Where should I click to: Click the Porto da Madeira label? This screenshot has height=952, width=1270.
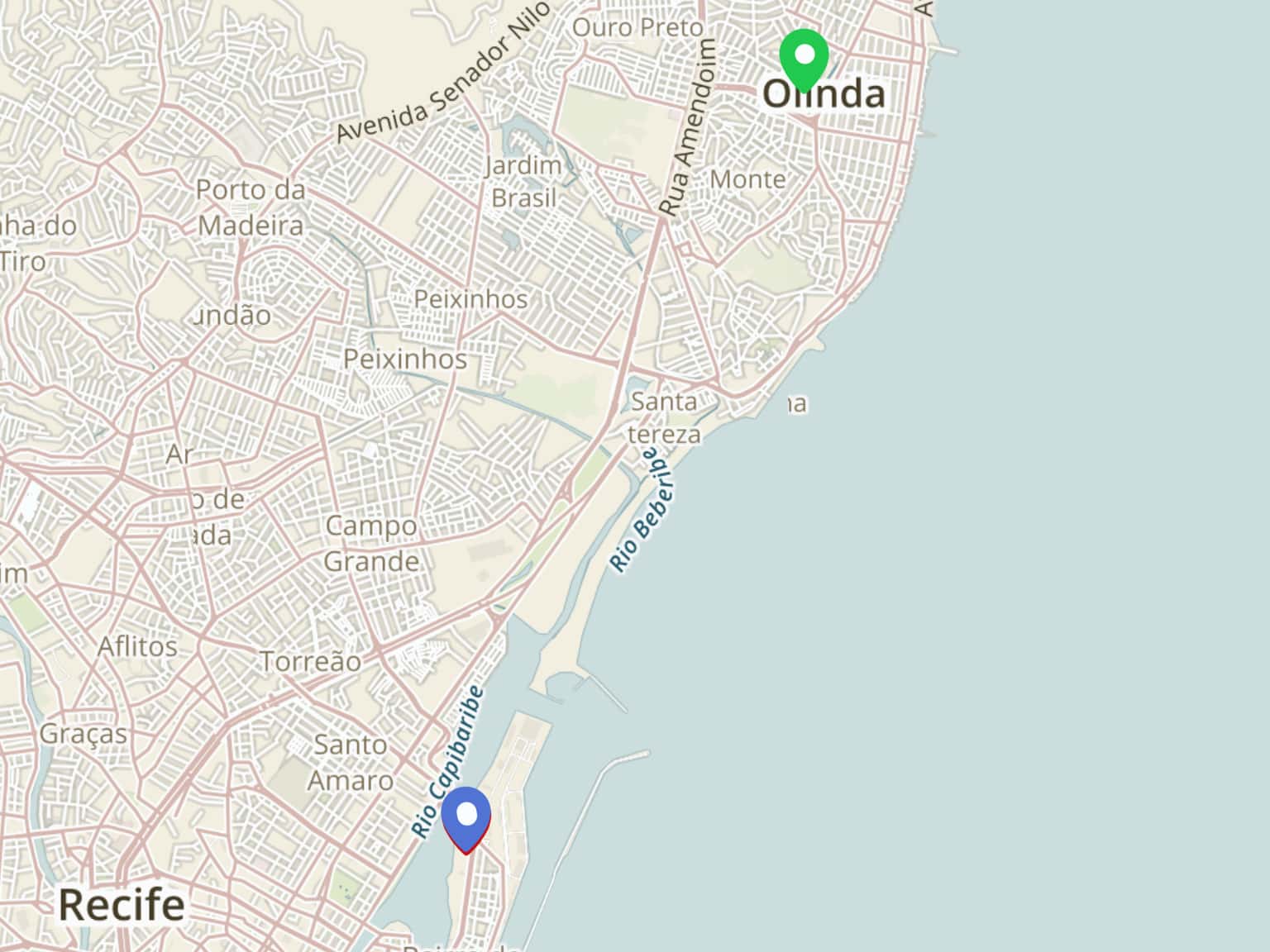pyautogui.click(x=251, y=207)
